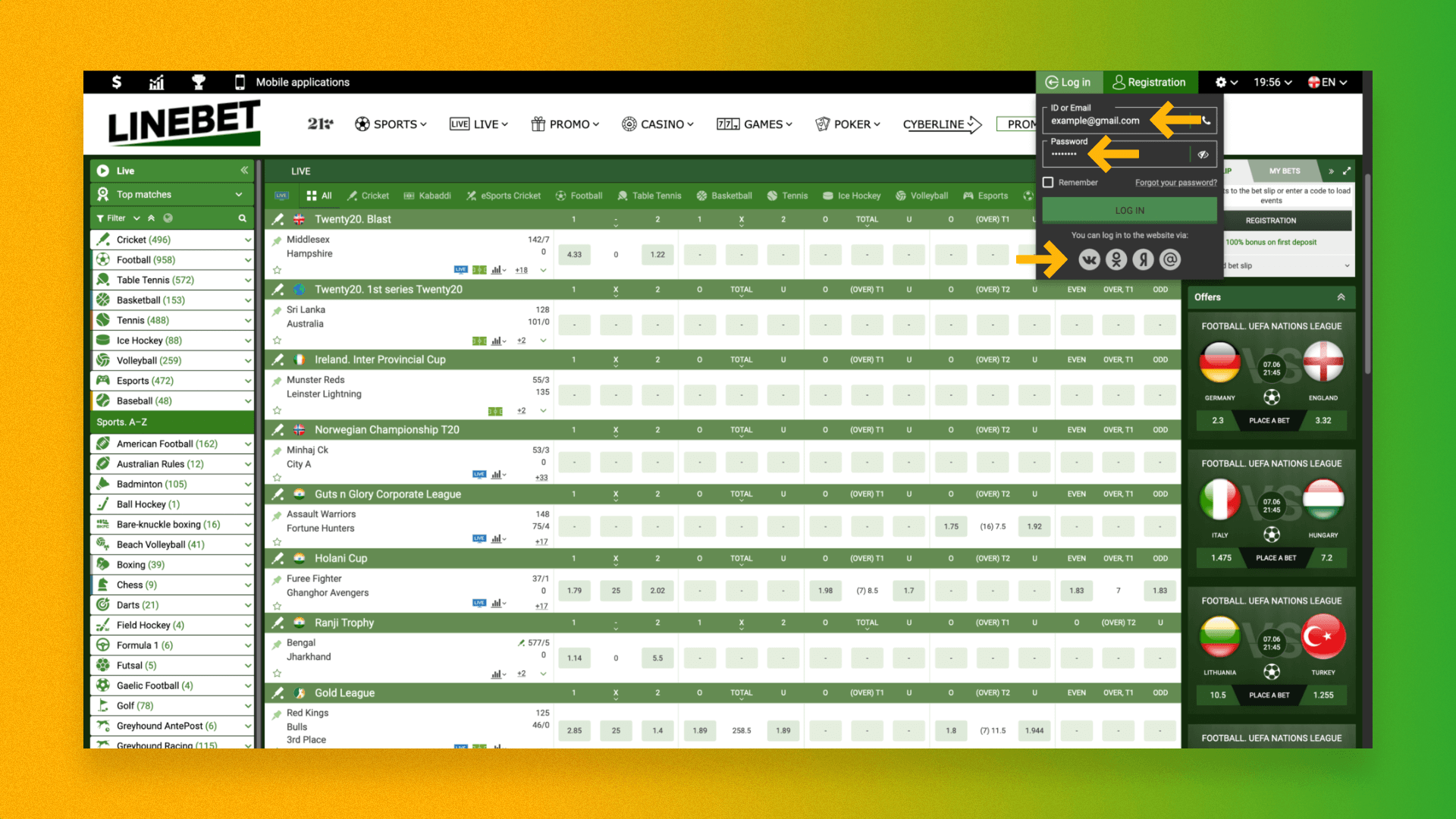Click the Mail.ru @ login icon
1456x819 pixels.
(x=1170, y=260)
